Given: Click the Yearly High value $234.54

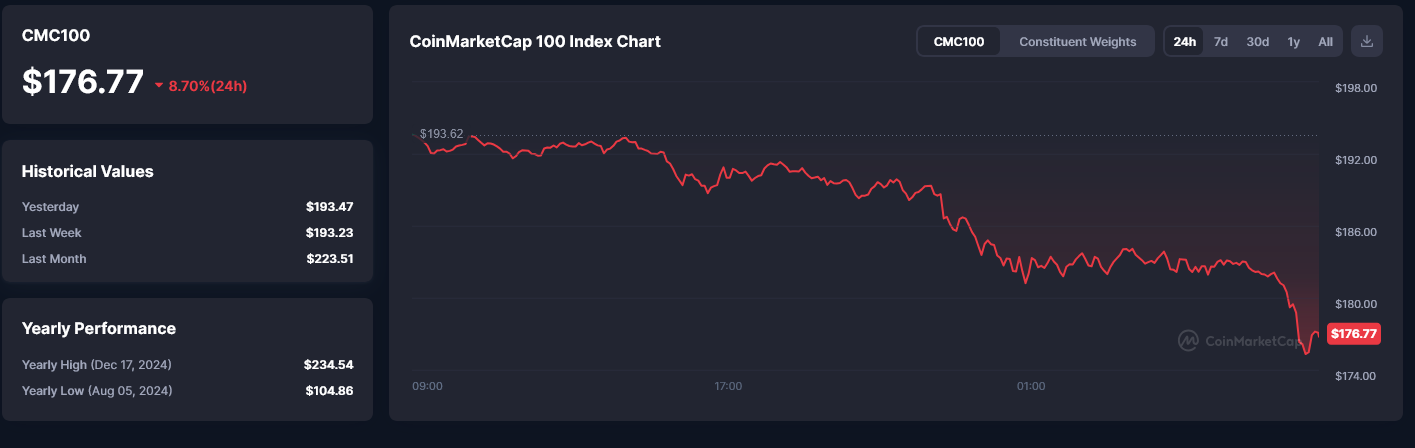Looking at the screenshot, I should pos(328,365).
